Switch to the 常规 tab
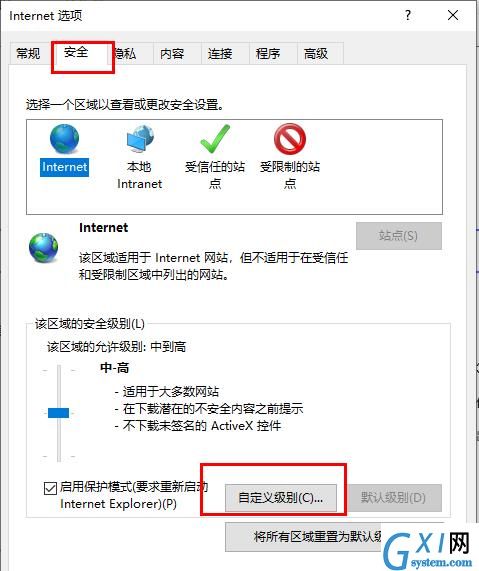This screenshot has width=479, height=571. click(28, 54)
